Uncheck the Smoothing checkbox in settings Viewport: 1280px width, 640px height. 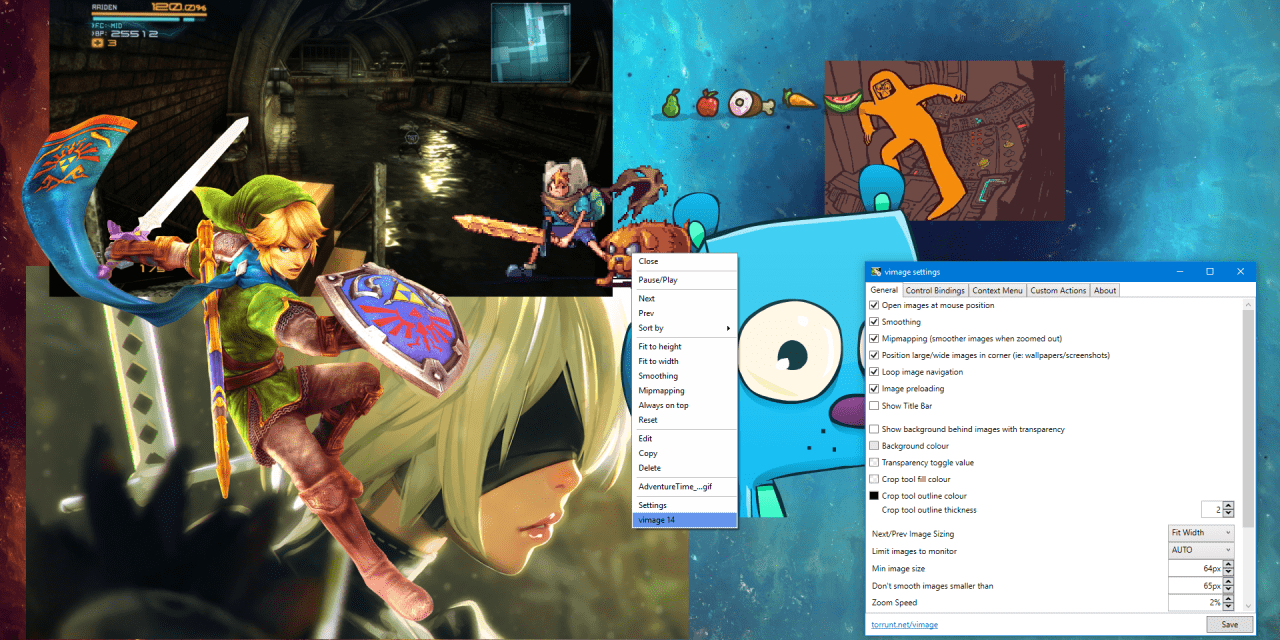(x=874, y=322)
